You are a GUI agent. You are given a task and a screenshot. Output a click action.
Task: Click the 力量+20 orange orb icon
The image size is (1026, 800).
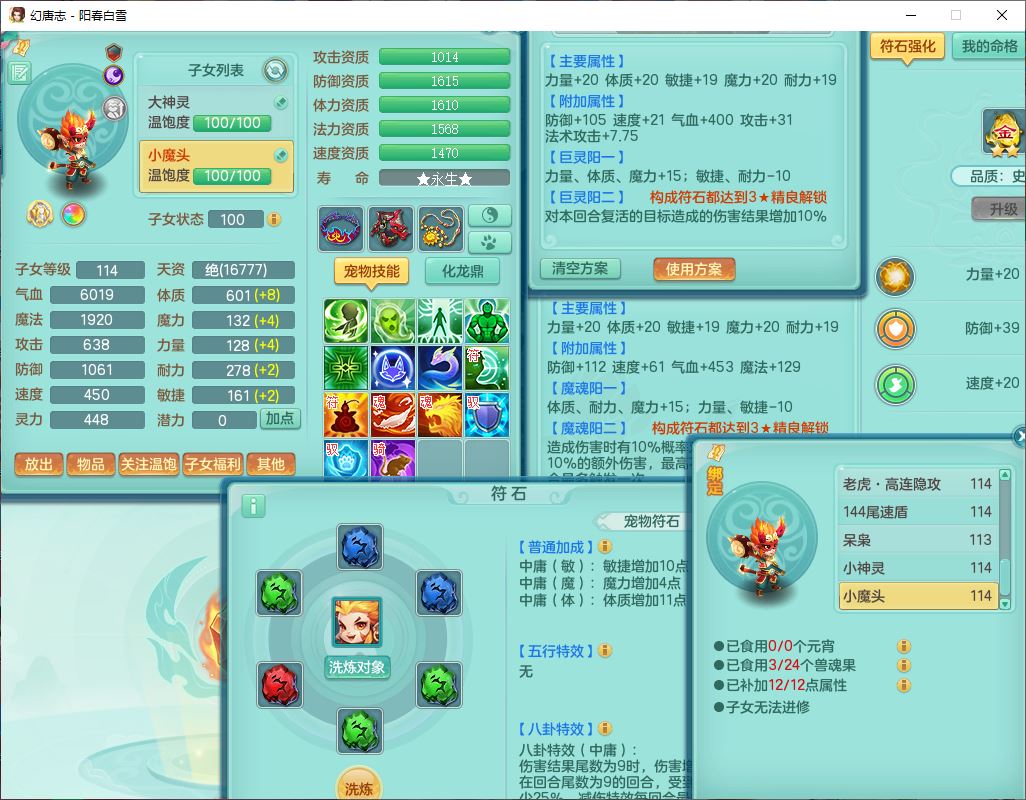[x=895, y=276]
